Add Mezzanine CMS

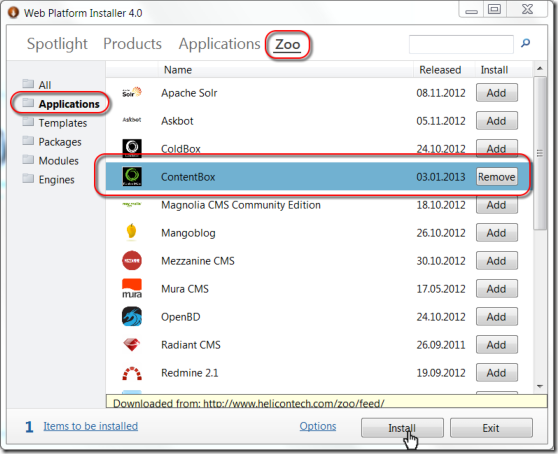(x=496, y=261)
